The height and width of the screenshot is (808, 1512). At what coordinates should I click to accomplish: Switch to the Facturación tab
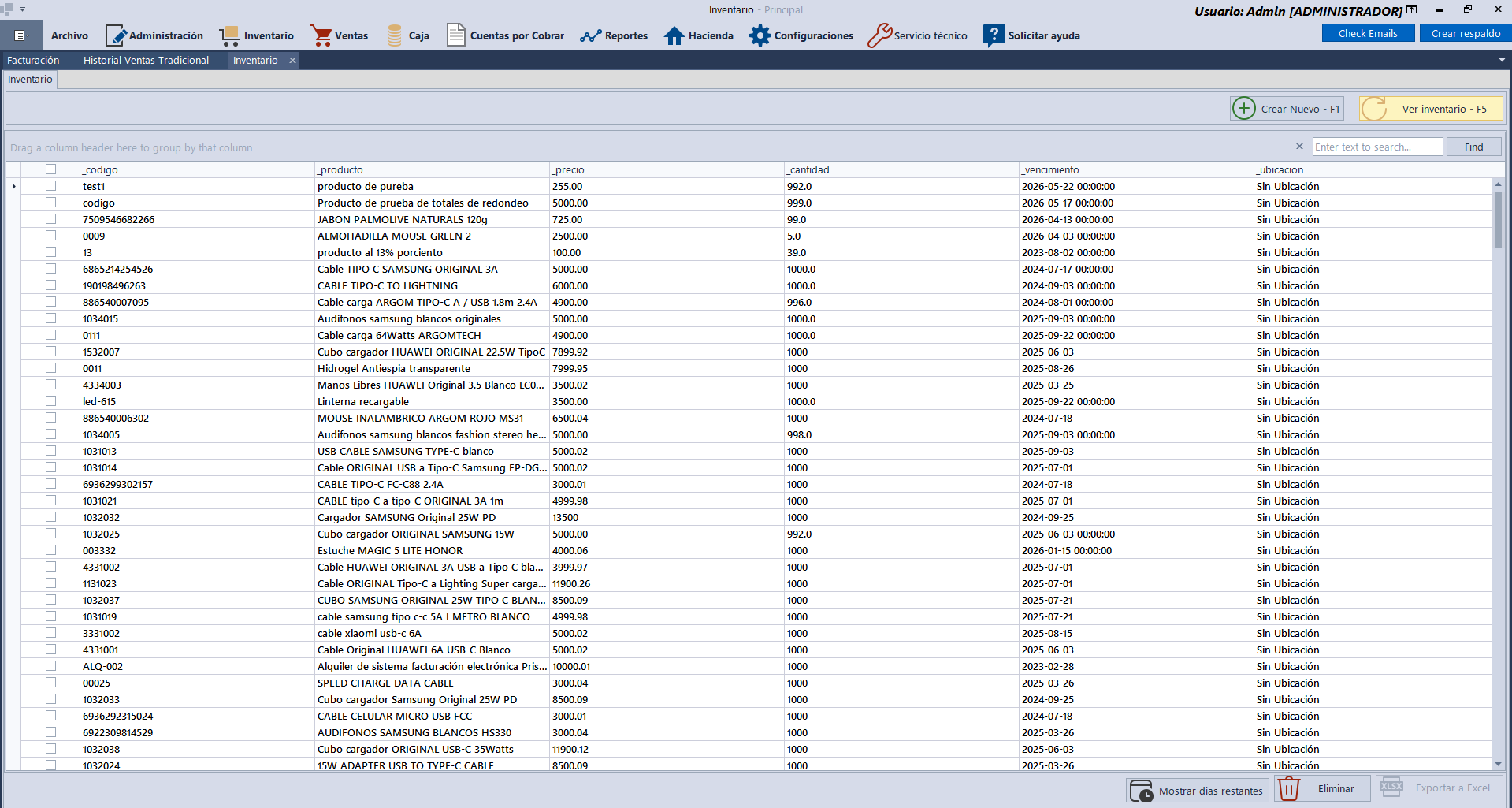33,60
